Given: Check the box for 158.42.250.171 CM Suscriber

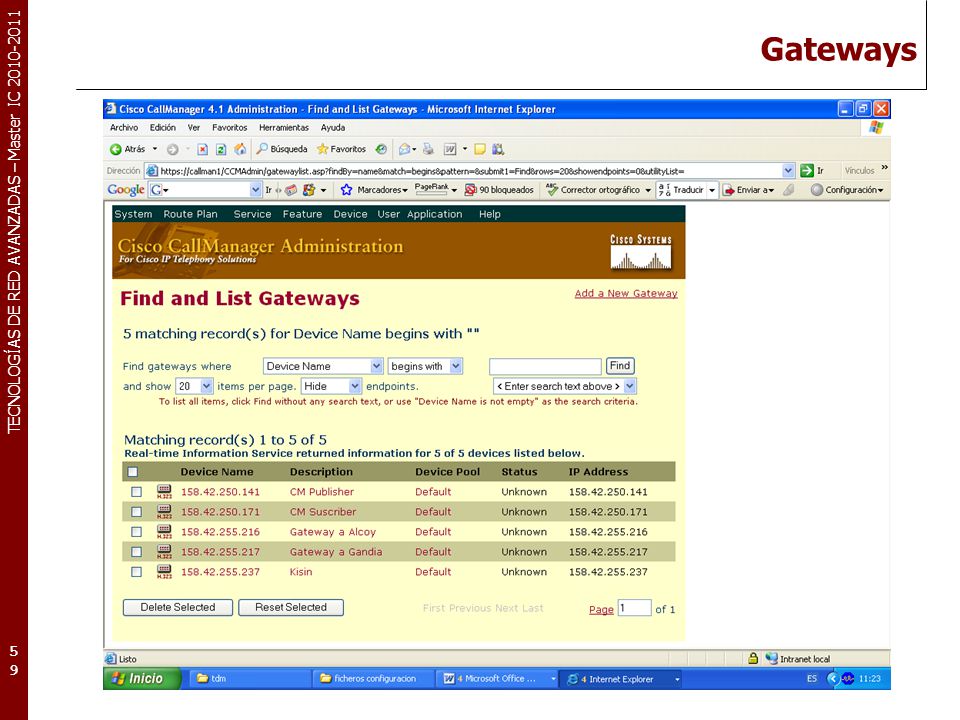Looking at the screenshot, I should coord(137,512).
